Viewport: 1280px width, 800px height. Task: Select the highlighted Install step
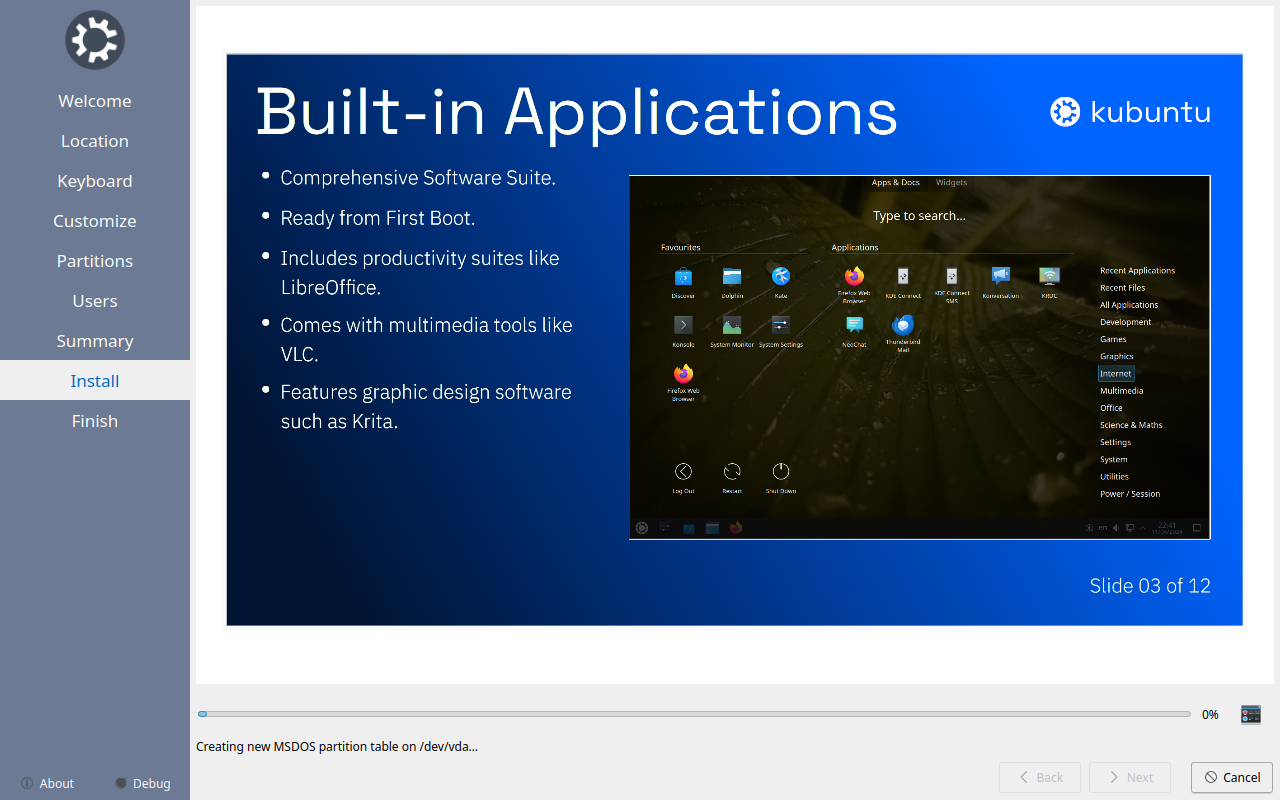pos(95,381)
